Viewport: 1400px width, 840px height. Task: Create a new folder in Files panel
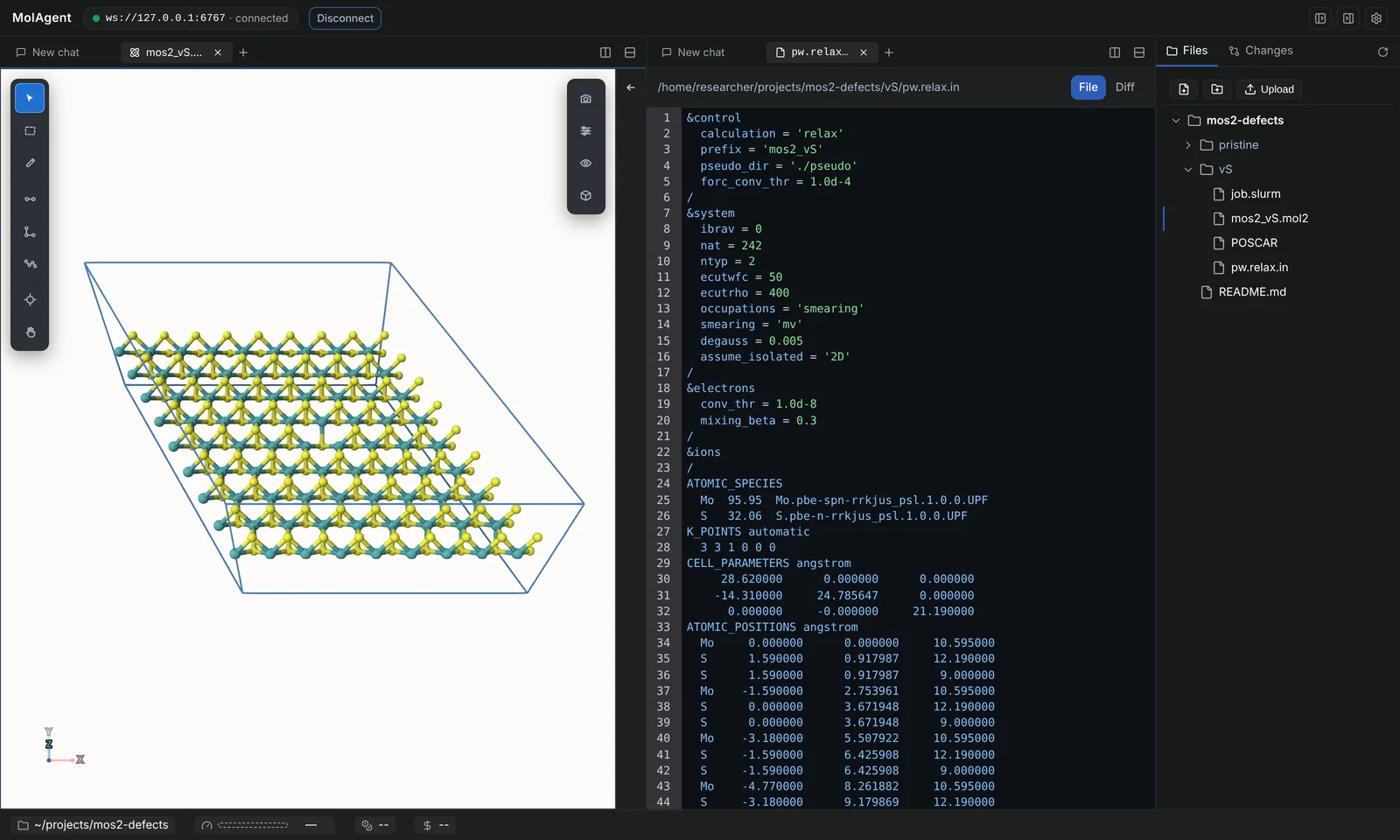click(x=1217, y=89)
